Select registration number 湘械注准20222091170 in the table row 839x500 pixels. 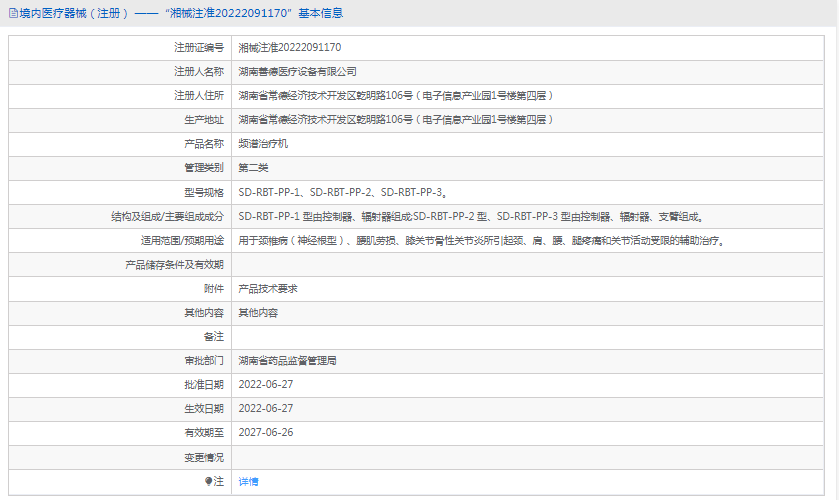click(x=289, y=48)
